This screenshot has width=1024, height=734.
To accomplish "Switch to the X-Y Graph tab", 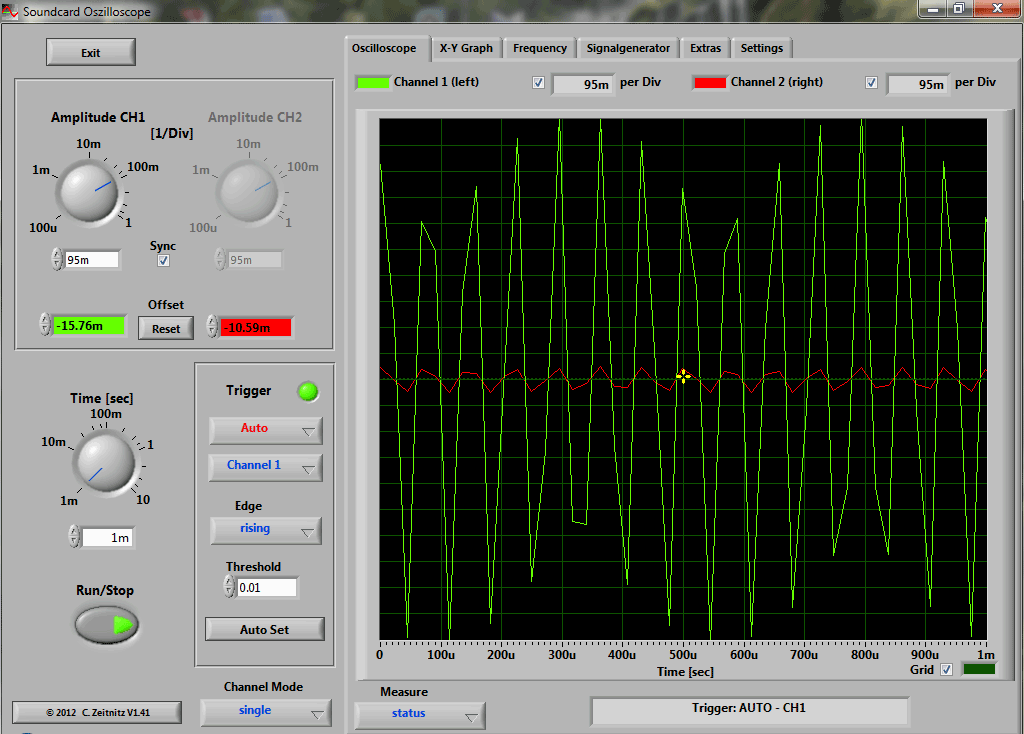I will tap(466, 48).
